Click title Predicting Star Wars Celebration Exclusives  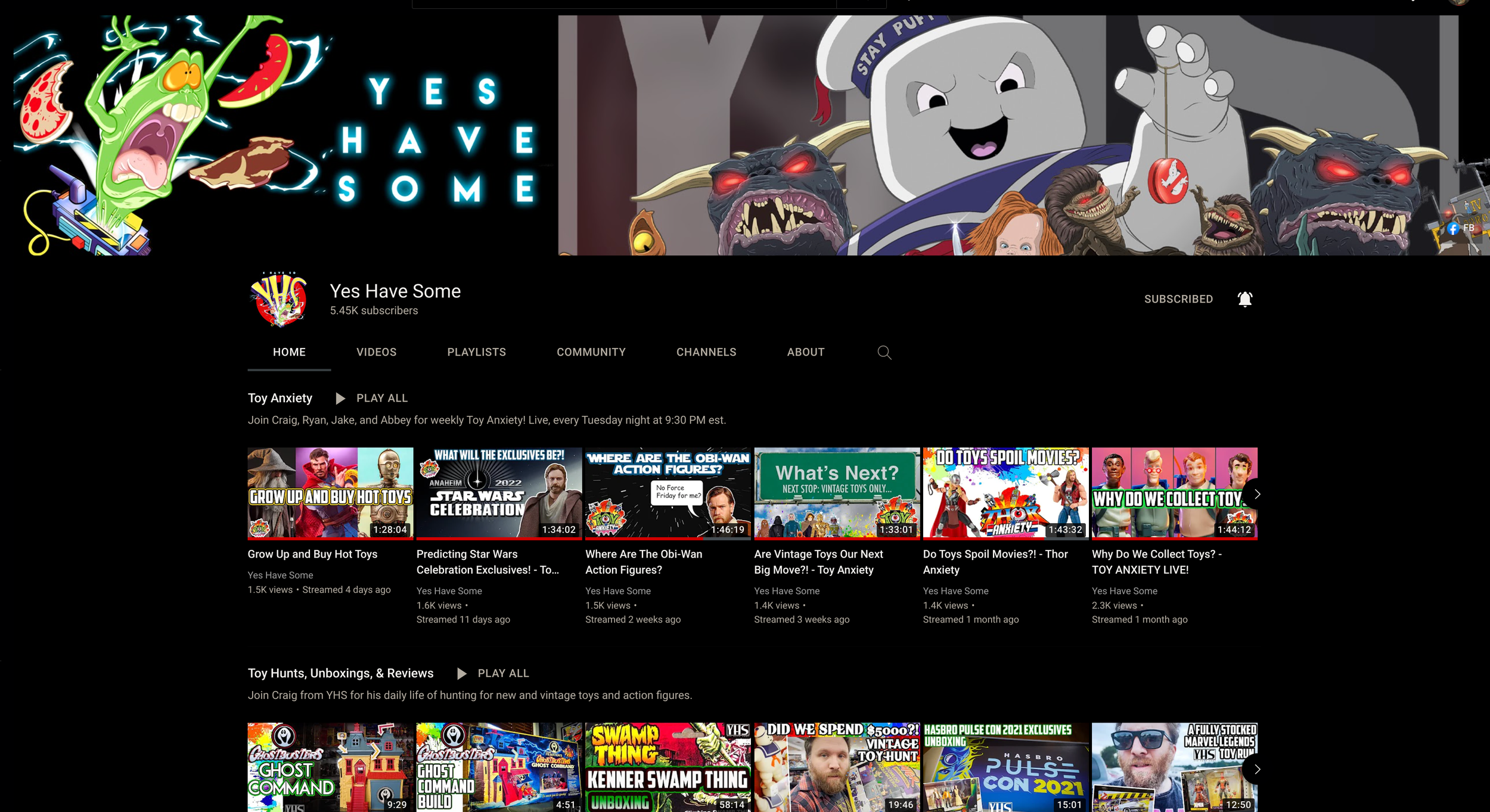coord(488,562)
